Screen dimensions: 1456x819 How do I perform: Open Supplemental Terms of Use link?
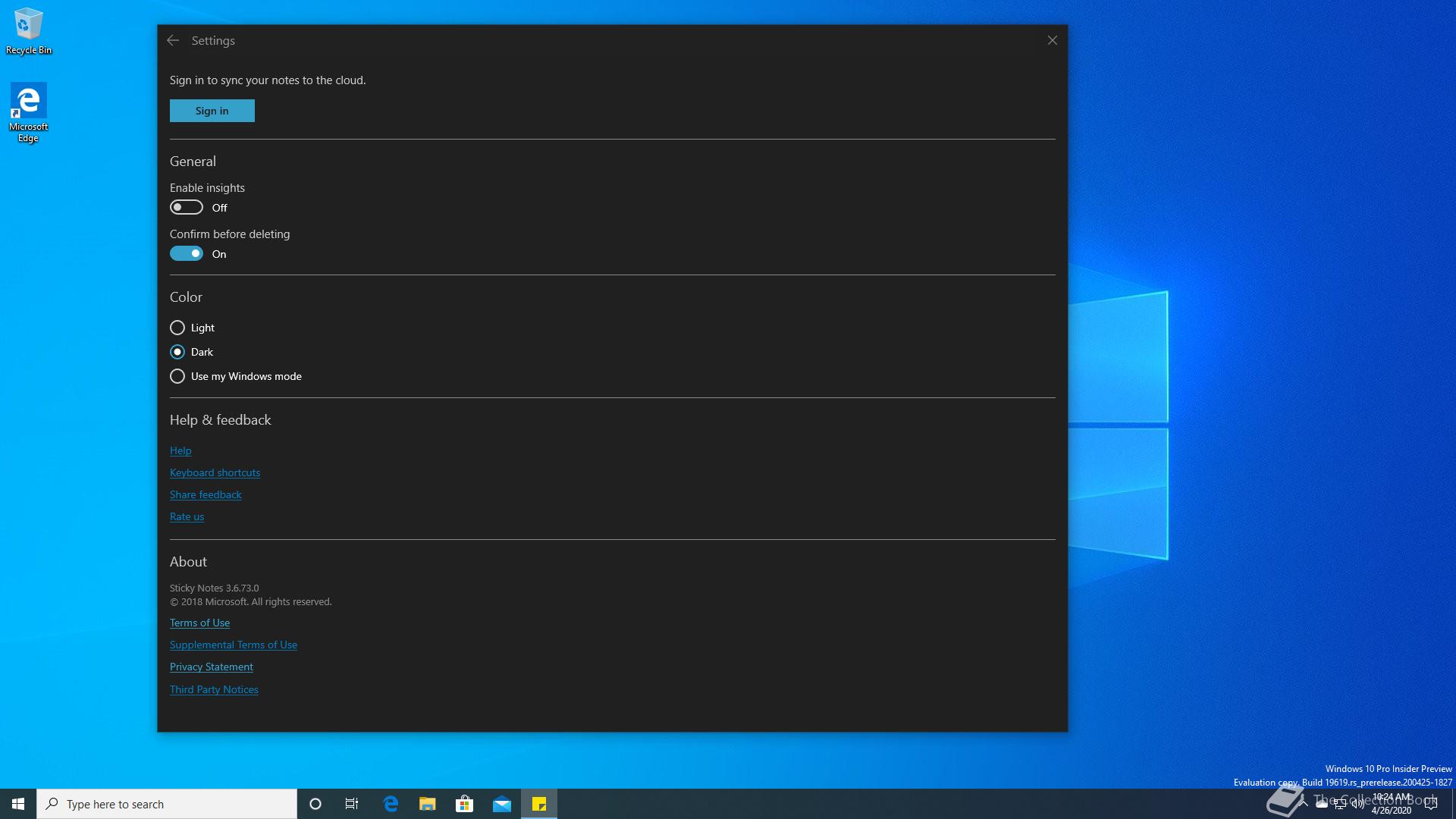pos(234,645)
